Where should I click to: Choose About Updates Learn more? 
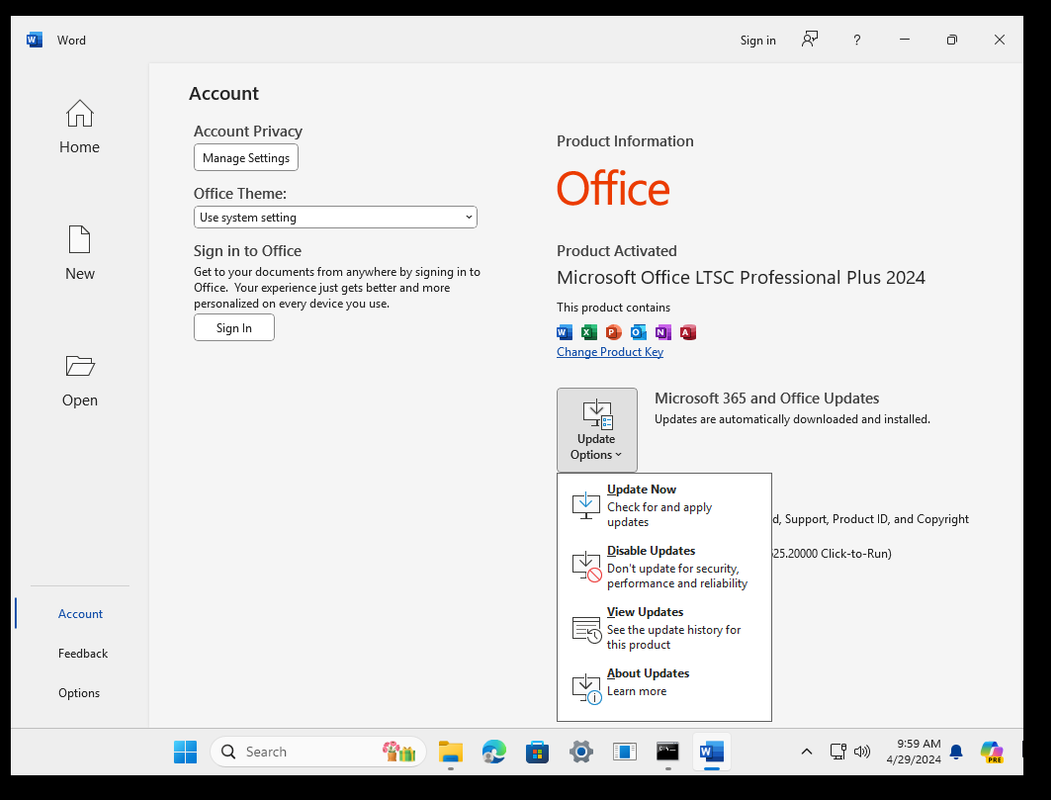point(664,689)
